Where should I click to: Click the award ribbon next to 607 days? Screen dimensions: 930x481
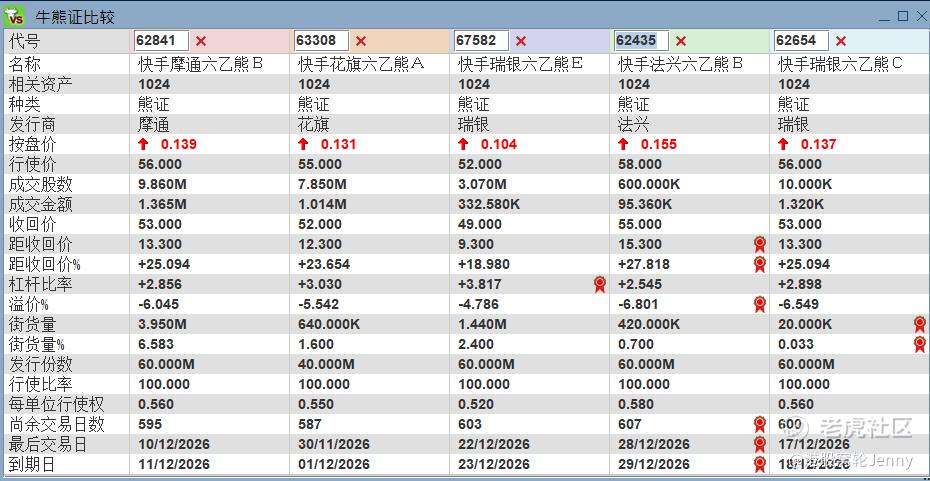tap(760, 424)
